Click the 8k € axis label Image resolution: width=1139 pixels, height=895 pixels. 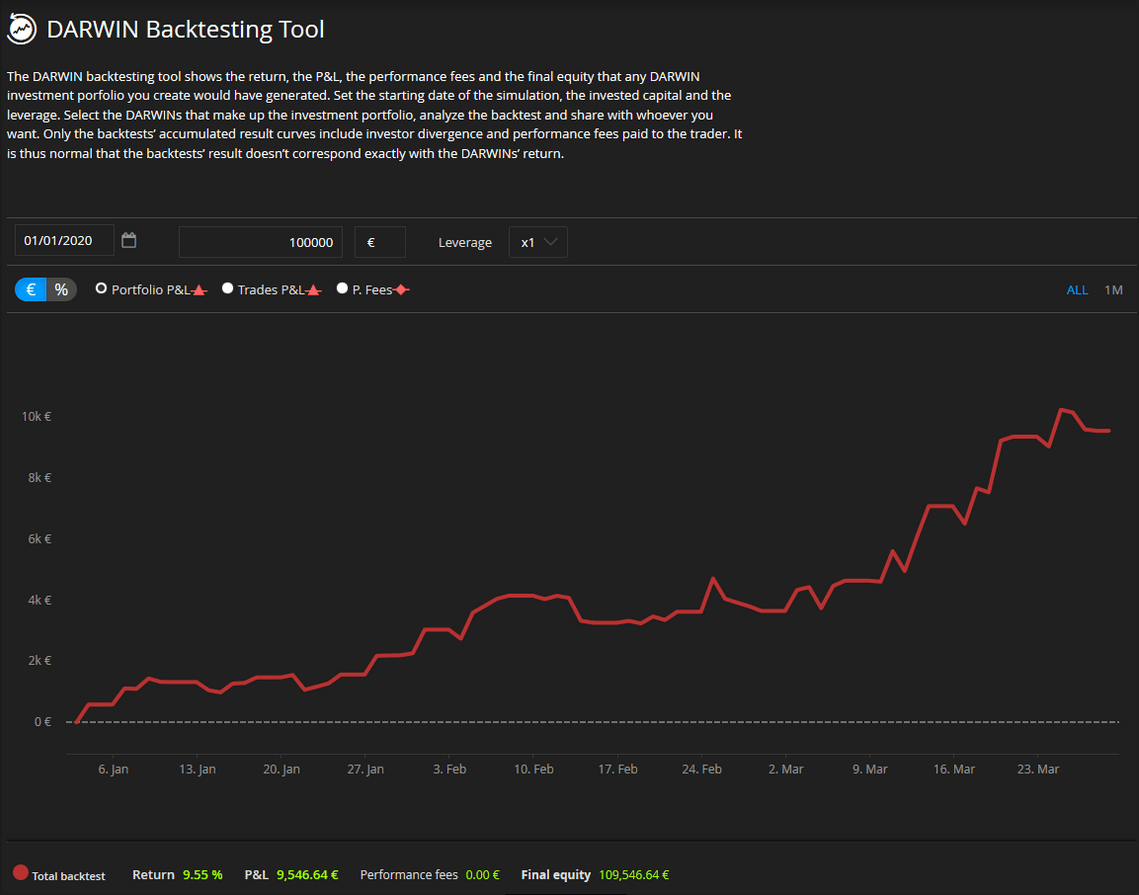[38, 477]
